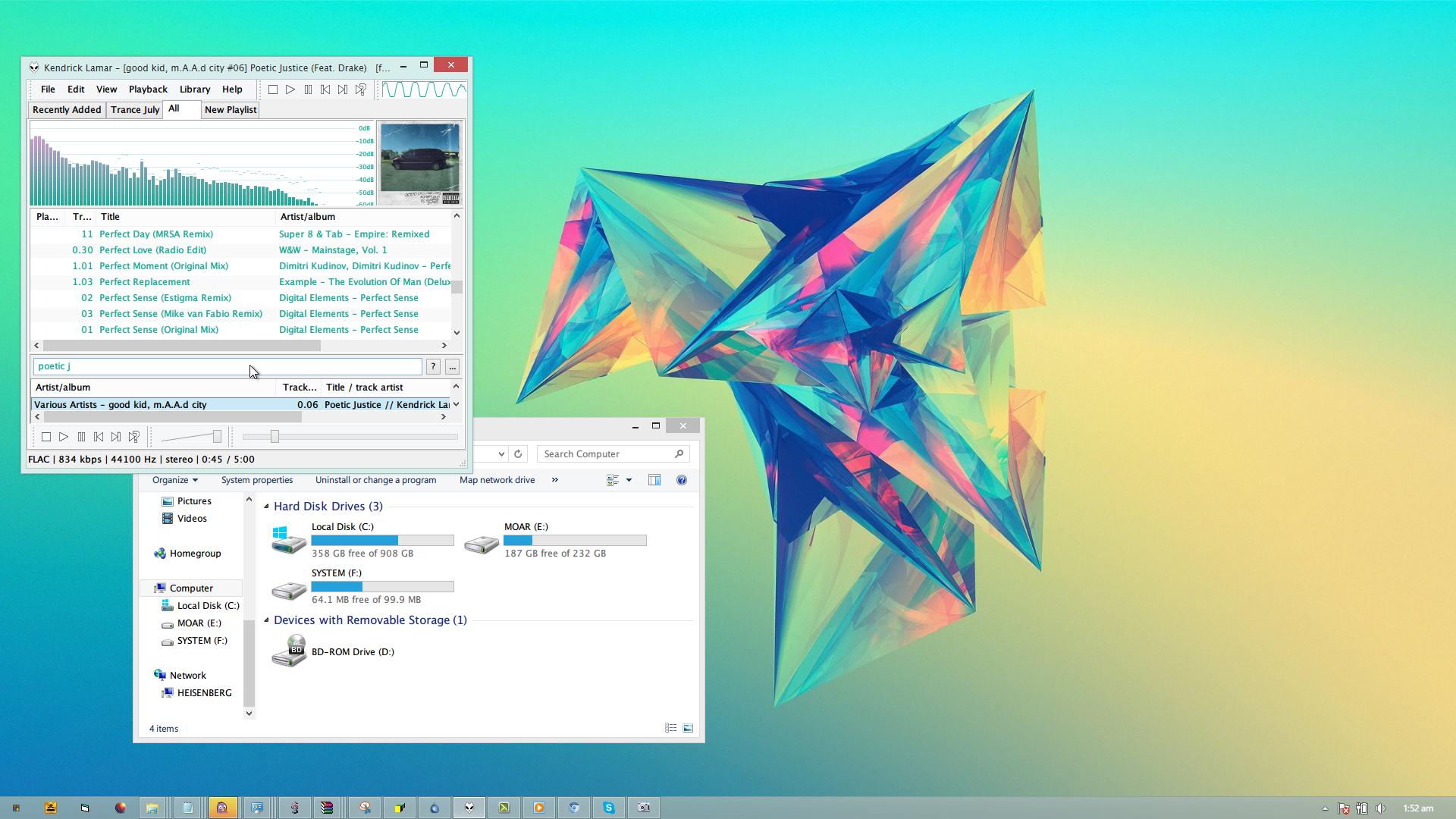Switch to the Trance July playlist tab

pyautogui.click(x=135, y=110)
